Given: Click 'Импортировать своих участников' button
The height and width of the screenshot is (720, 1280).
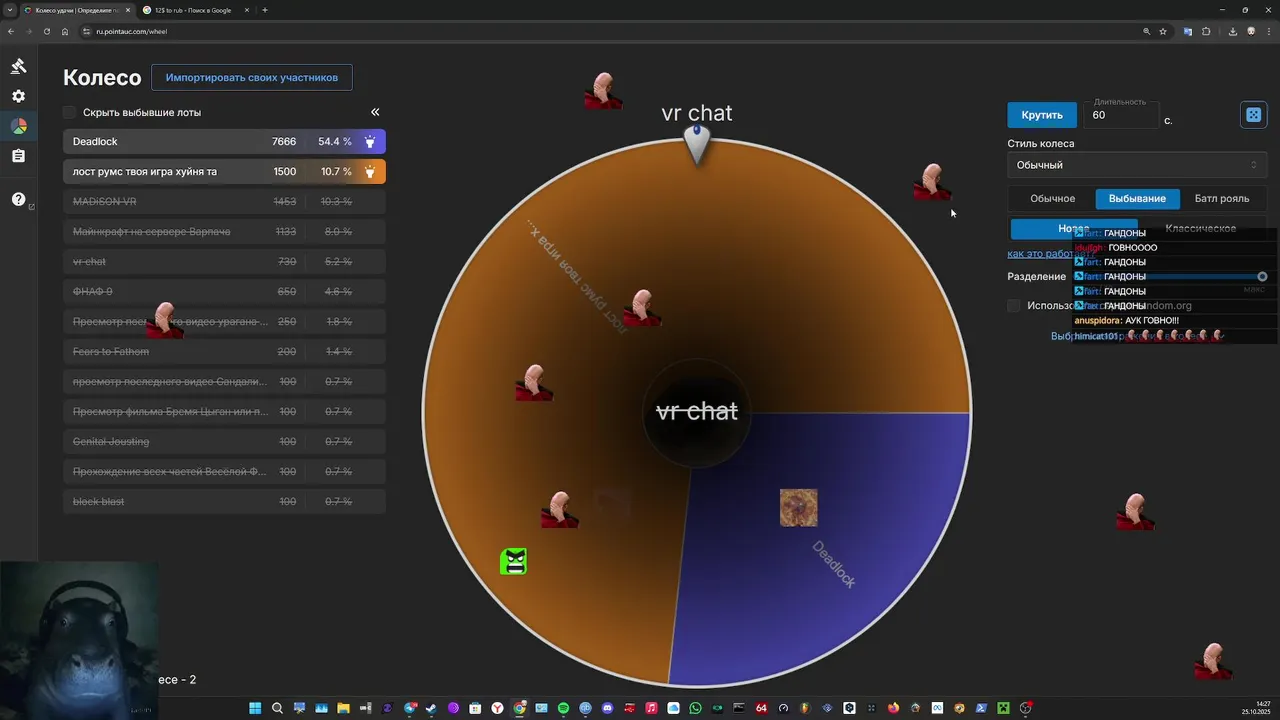Looking at the screenshot, I should [252, 77].
